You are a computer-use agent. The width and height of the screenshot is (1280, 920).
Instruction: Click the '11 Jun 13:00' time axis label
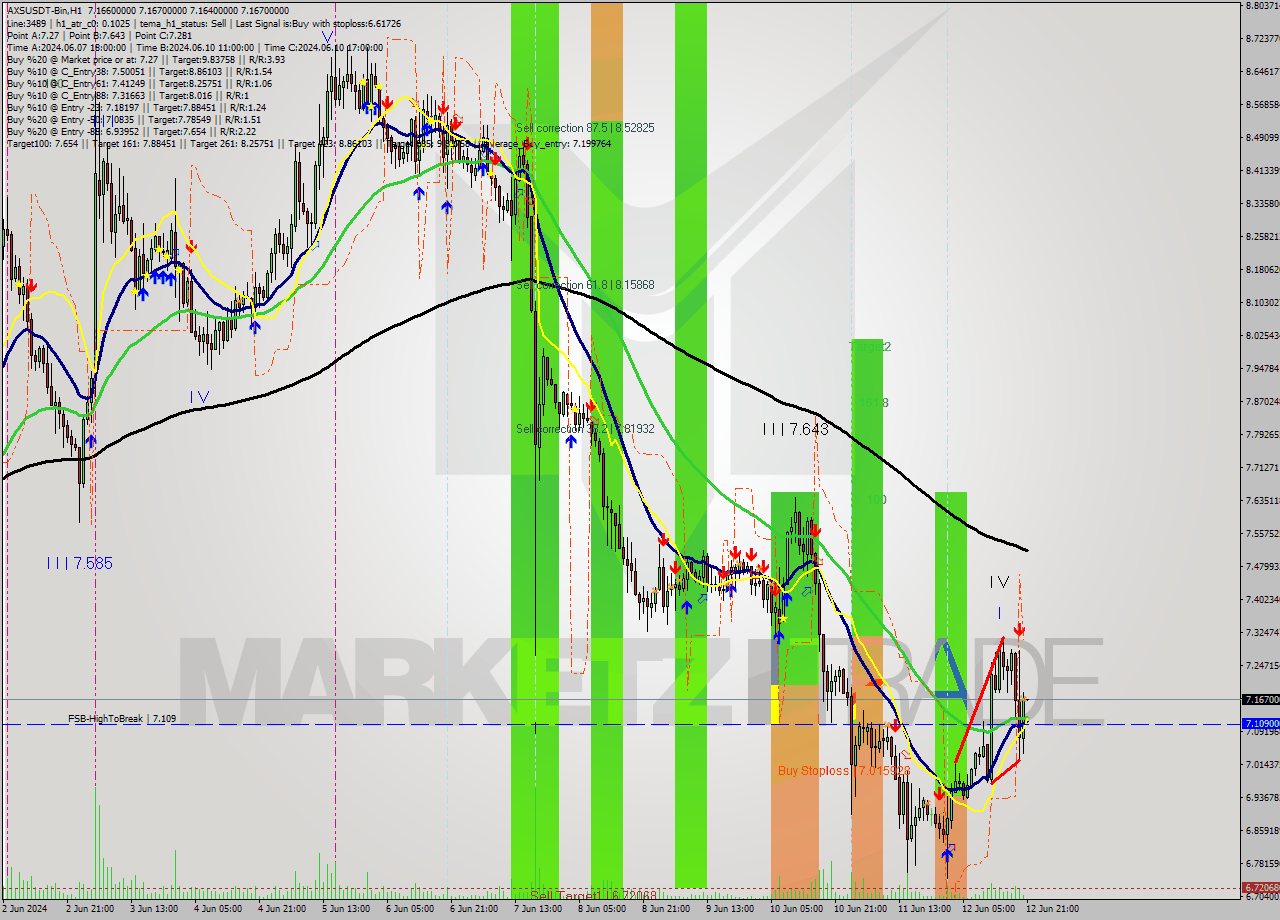pyautogui.click(x=922, y=909)
